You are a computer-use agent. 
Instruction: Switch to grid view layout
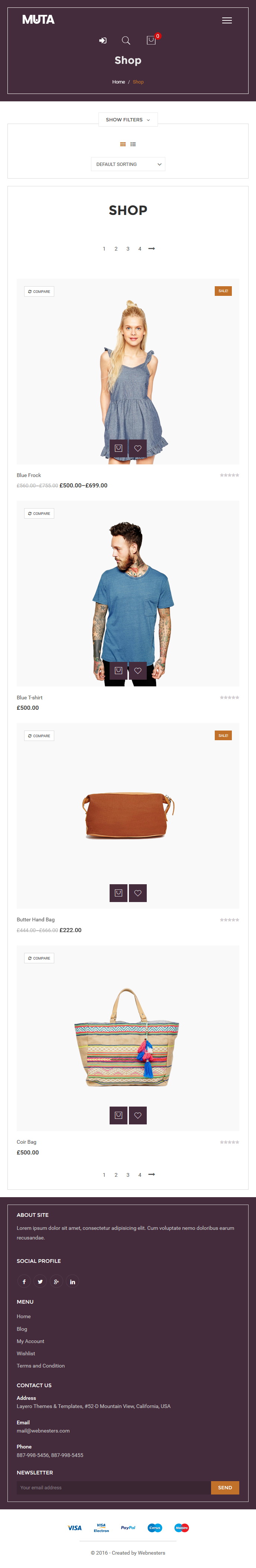[123, 144]
